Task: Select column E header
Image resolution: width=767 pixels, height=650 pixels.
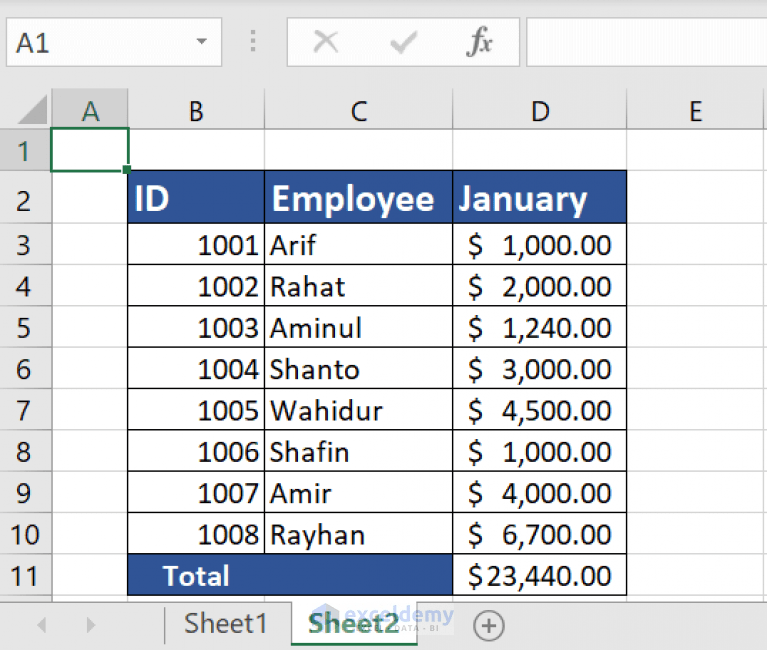Action: click(x=696, y=110)
